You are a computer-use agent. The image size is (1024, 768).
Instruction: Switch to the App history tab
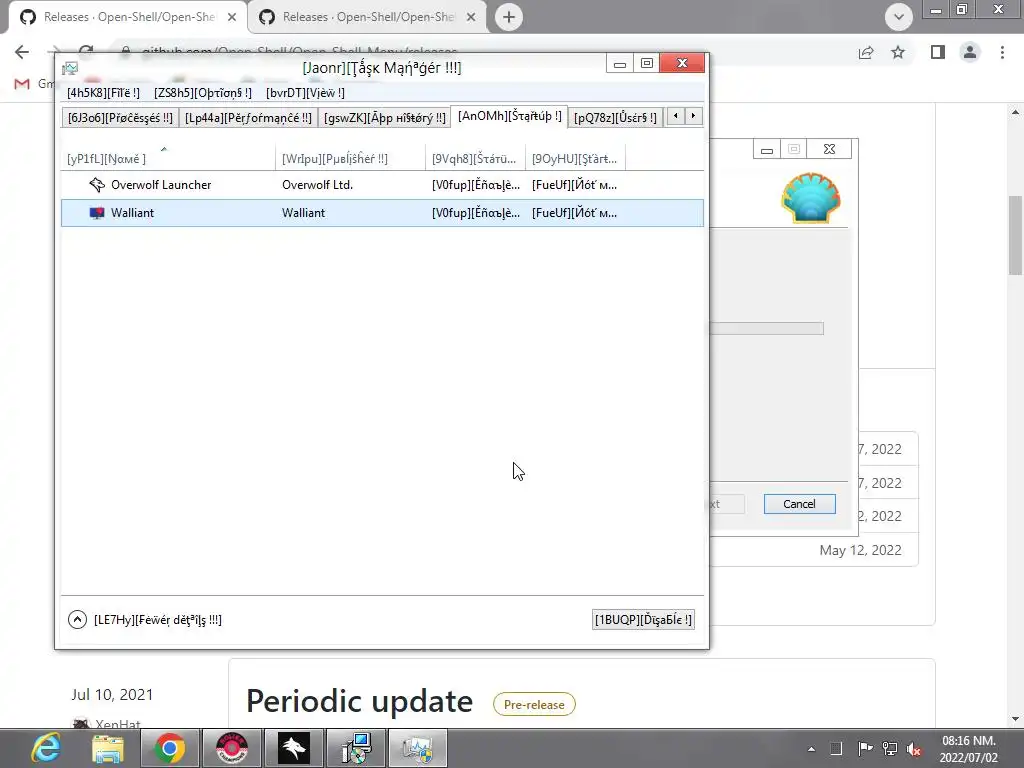click(x=385, y=118)
